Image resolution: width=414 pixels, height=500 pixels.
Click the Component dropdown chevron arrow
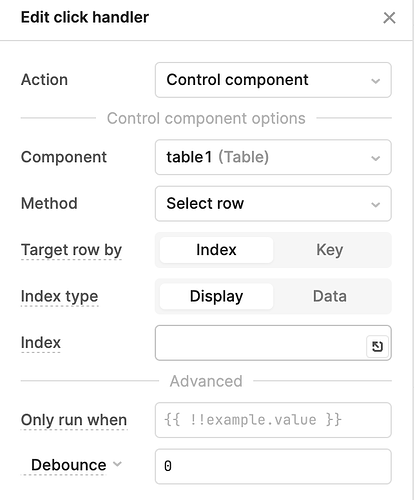[376, 158]
